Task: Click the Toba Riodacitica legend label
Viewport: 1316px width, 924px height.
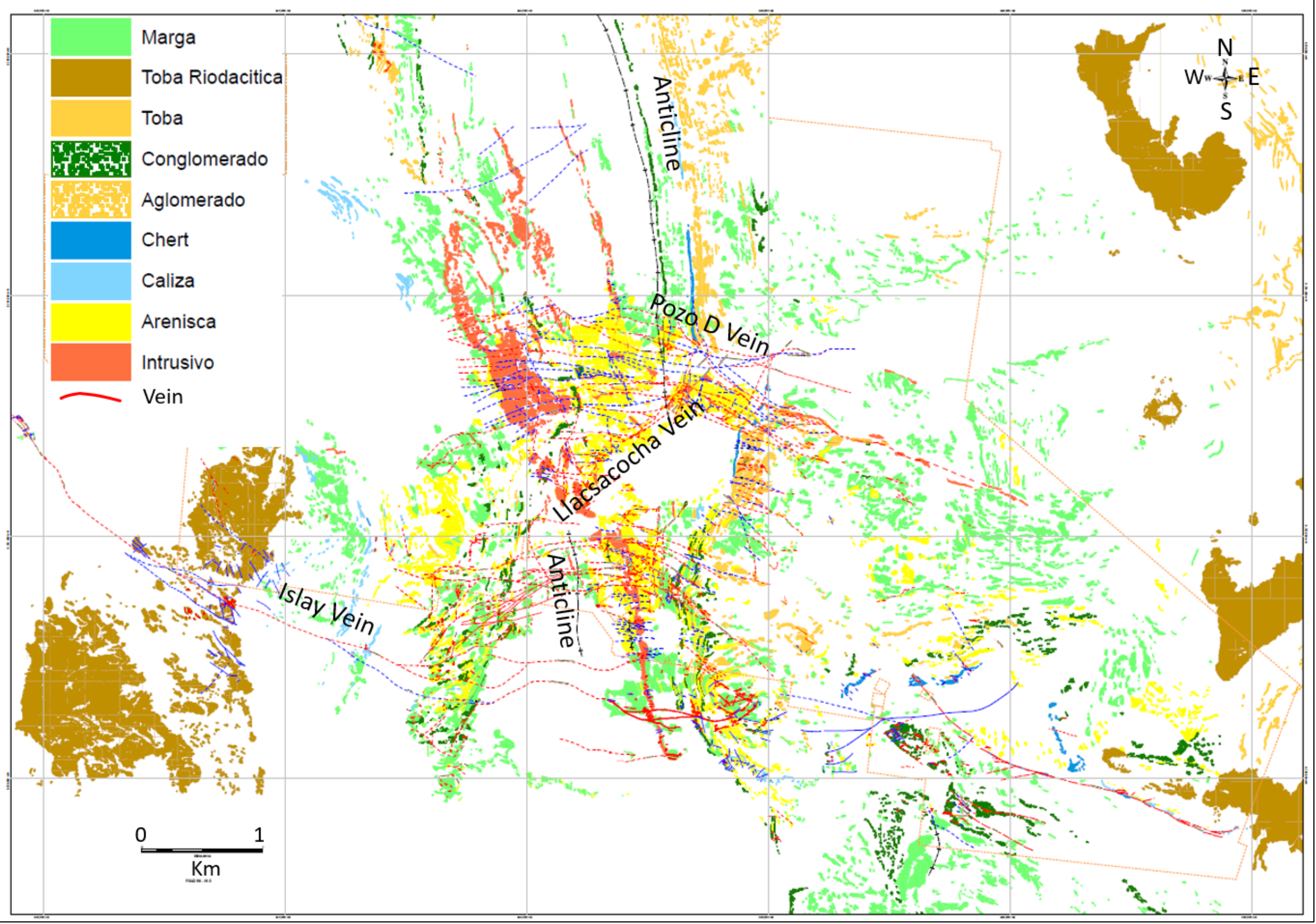Action: [x=212, y=77]
